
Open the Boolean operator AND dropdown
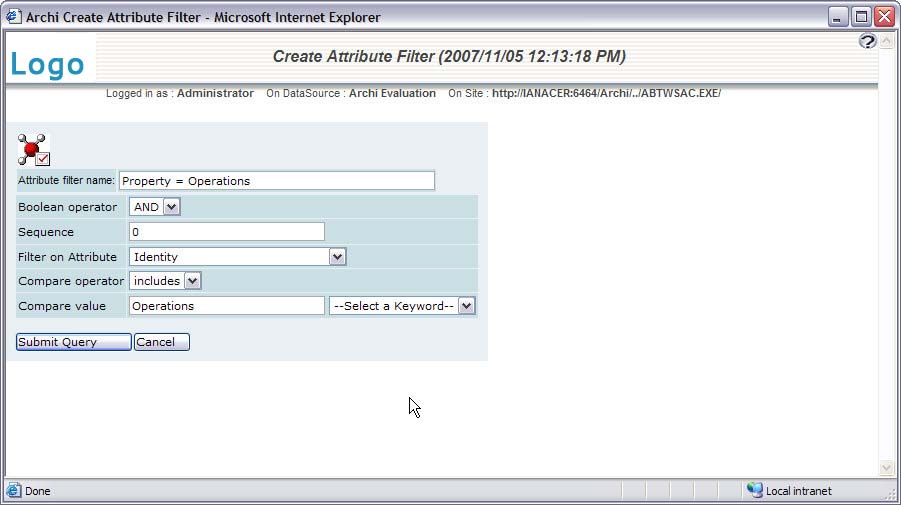click(x=155, y=207)
